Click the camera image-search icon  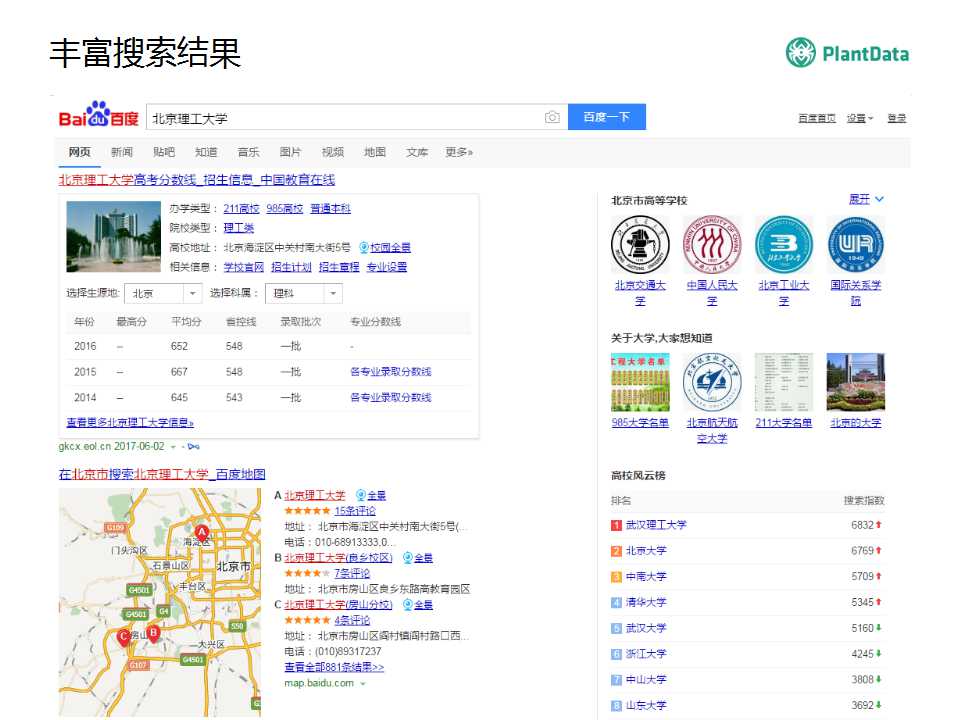(552, 118)
